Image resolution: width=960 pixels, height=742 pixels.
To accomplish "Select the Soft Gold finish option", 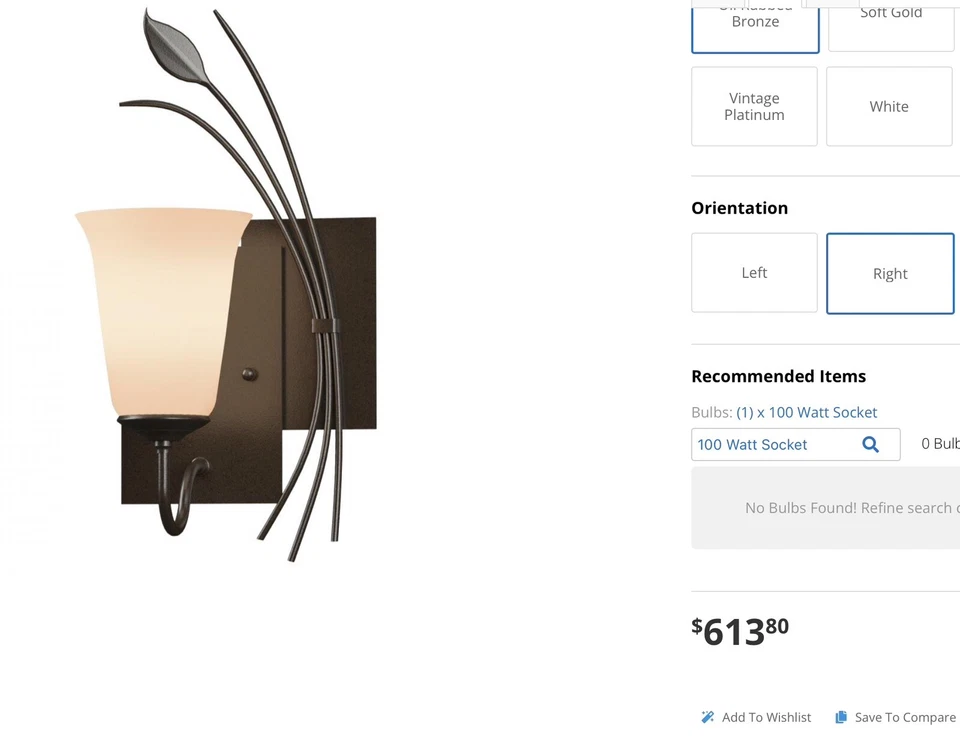I will pos(892,26).
